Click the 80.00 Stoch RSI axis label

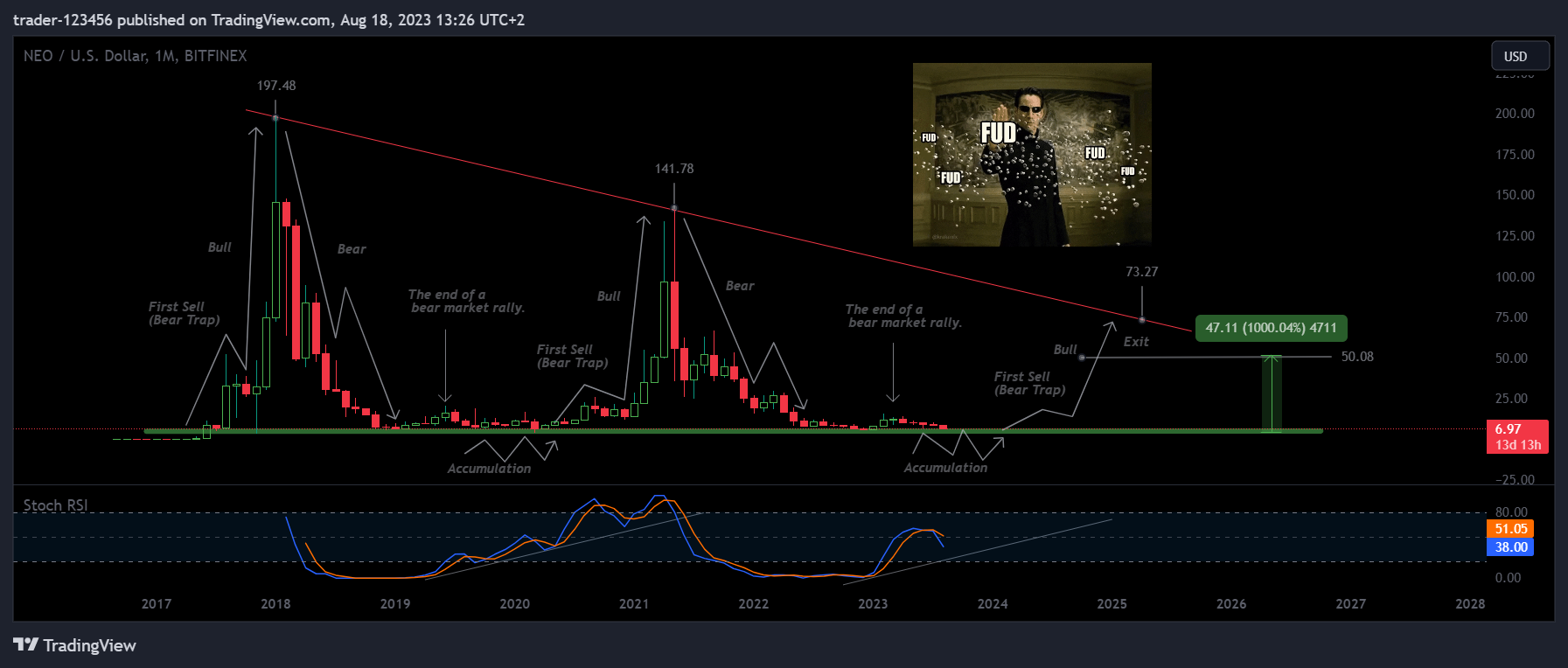[x=1511, y=512]
